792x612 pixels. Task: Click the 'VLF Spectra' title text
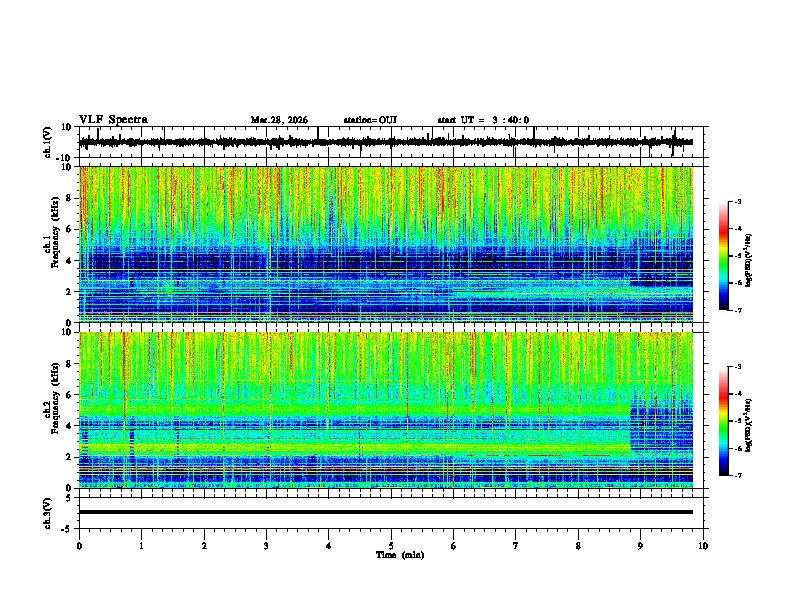point(114,120)
